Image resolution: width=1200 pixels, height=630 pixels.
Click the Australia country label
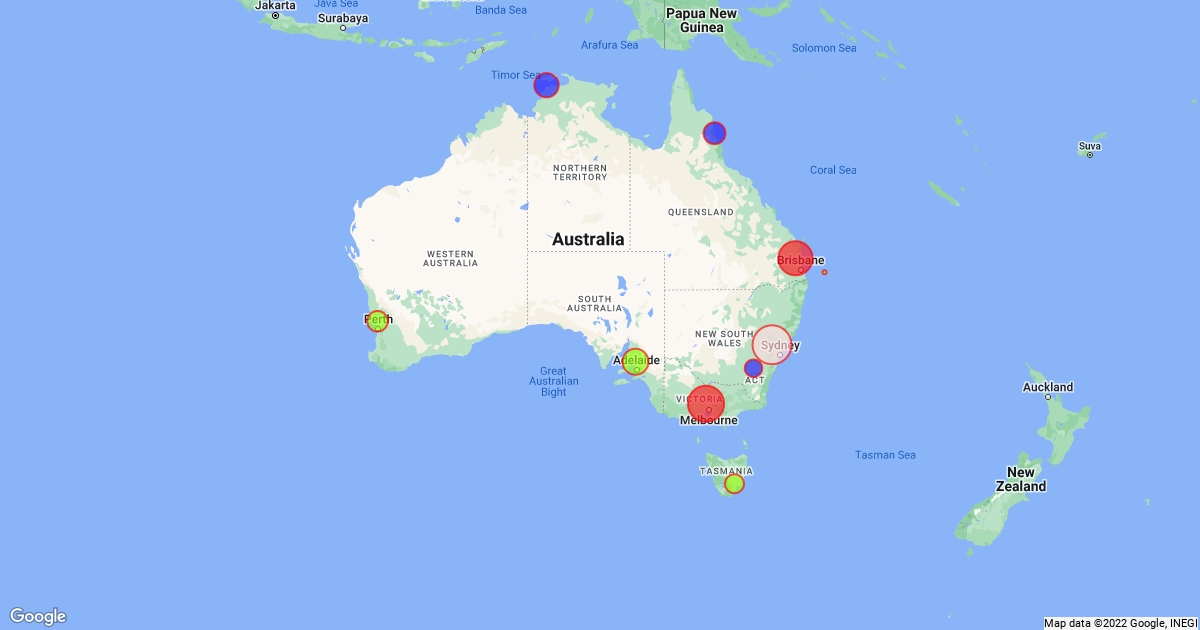point(588,239)
